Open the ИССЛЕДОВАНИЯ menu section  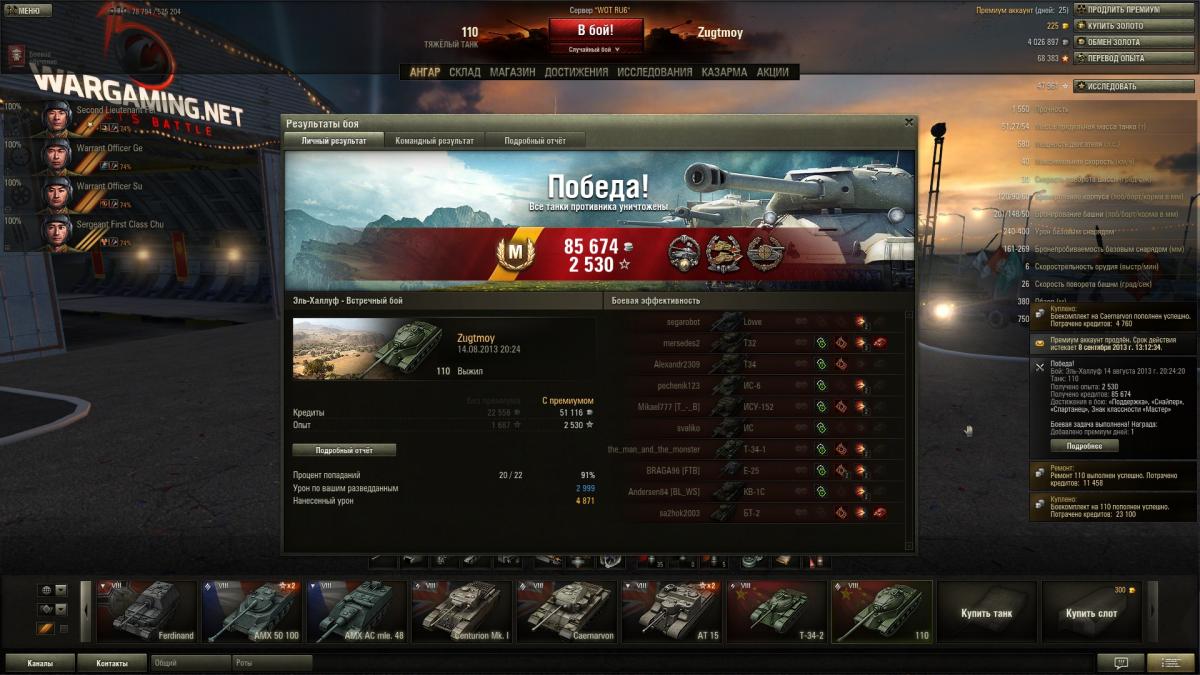[655, 72]
